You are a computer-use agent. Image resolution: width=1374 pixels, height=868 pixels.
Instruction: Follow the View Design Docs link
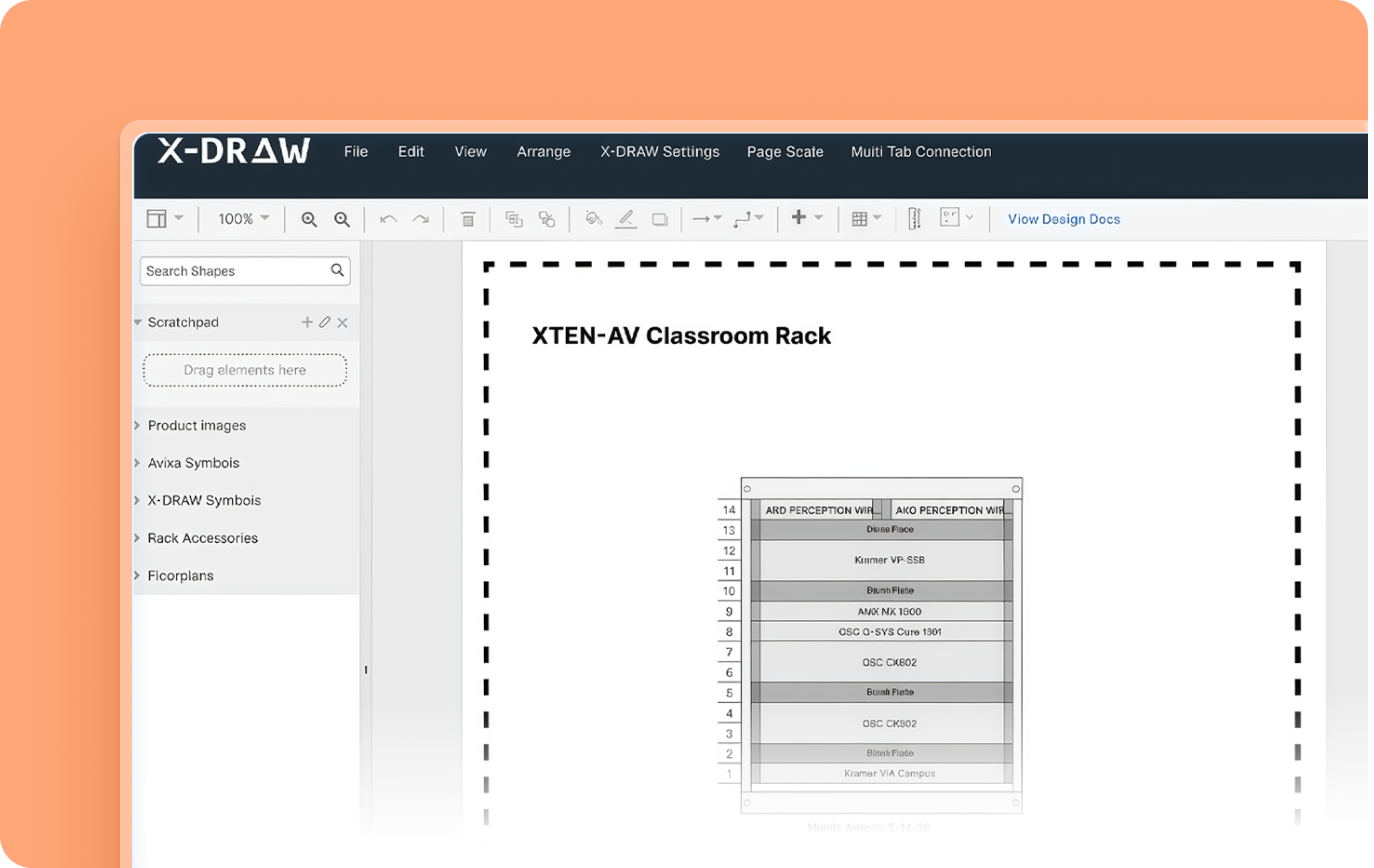coord(1064,219)
